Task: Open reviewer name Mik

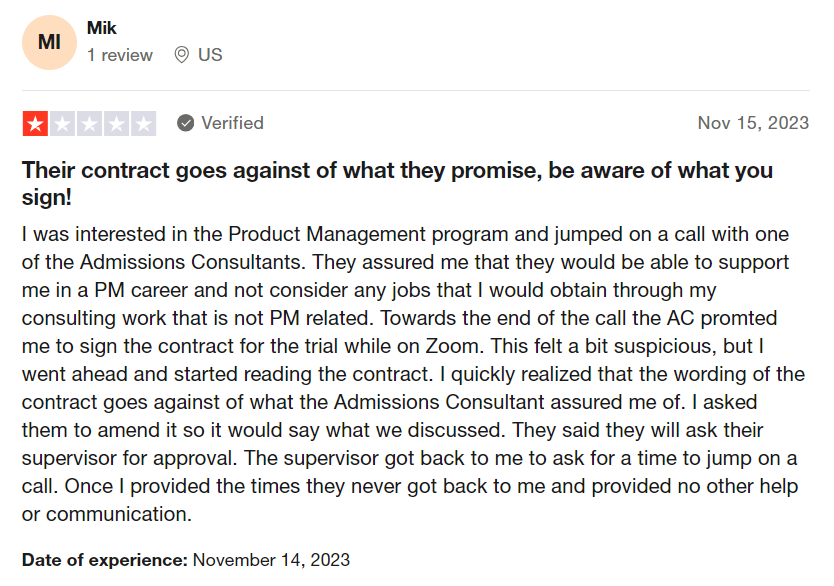Action: (x=102, y=28)
